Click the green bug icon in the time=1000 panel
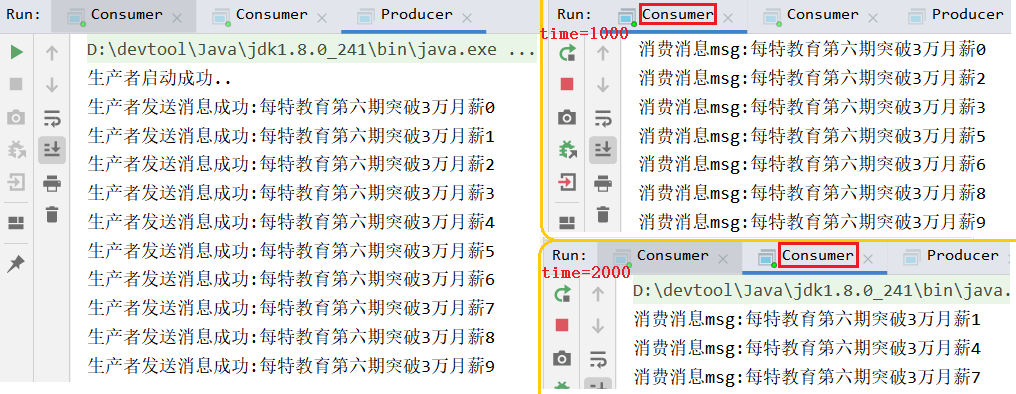The image size is (1016, 394). 567,150
